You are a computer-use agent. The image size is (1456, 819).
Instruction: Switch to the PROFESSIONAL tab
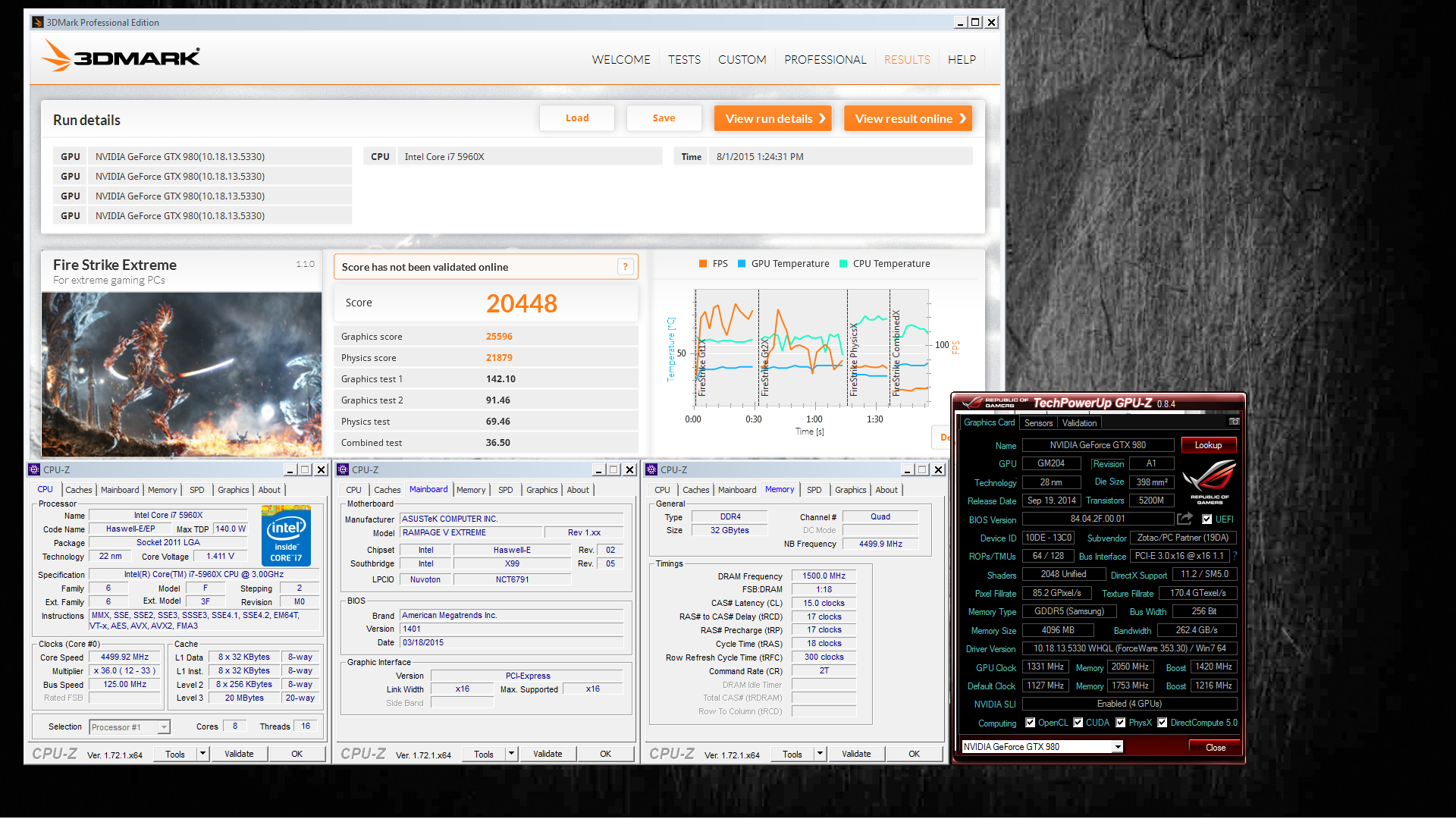point(825,59)
